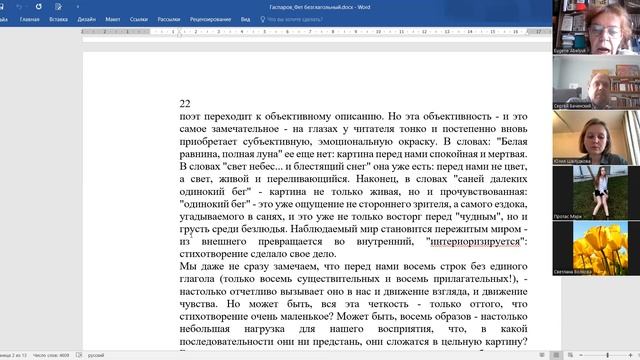Click the page number "22" in document
640x360 pixels.
185,104
